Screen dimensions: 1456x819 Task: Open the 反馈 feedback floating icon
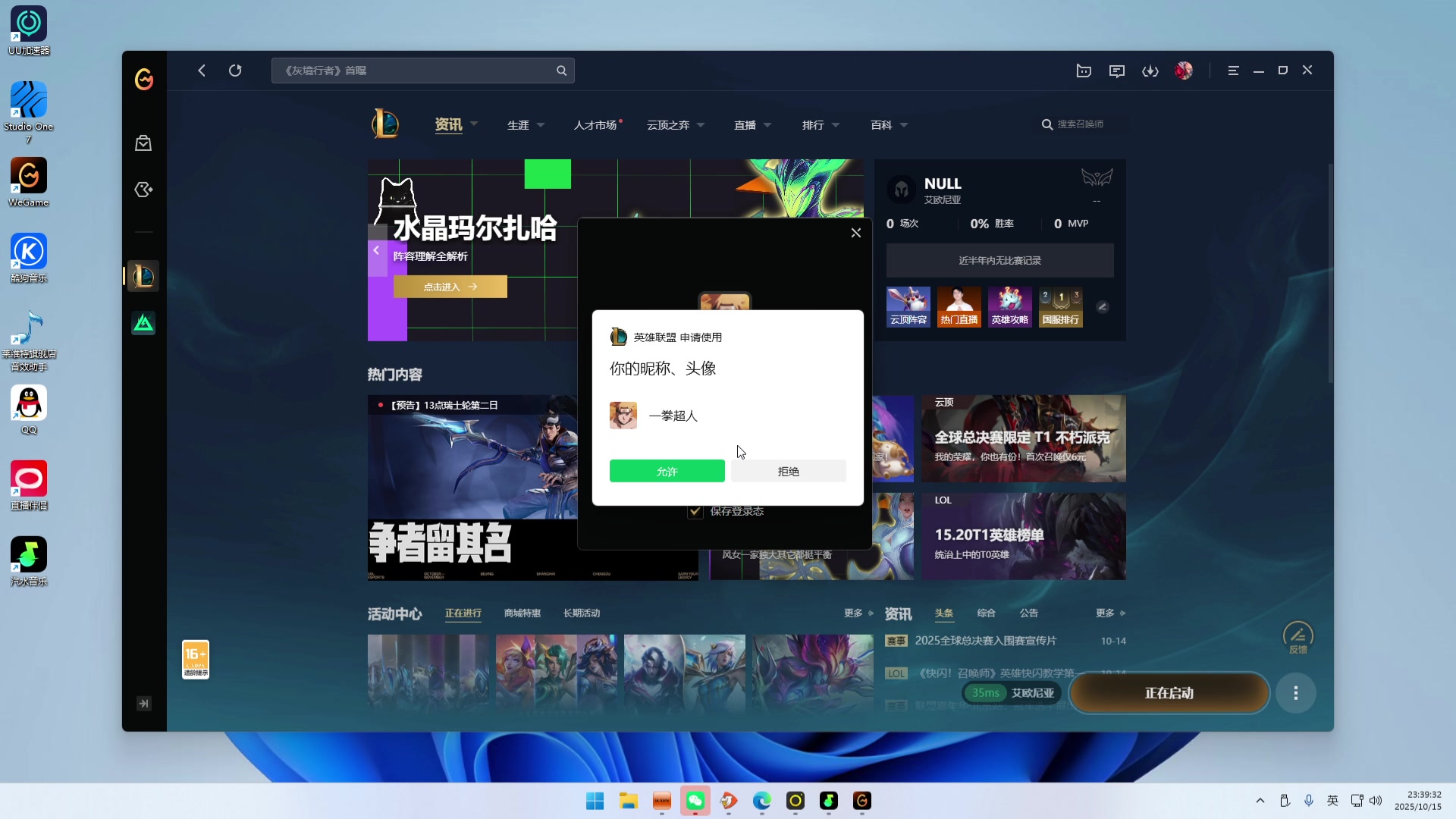coord(1297,637)
